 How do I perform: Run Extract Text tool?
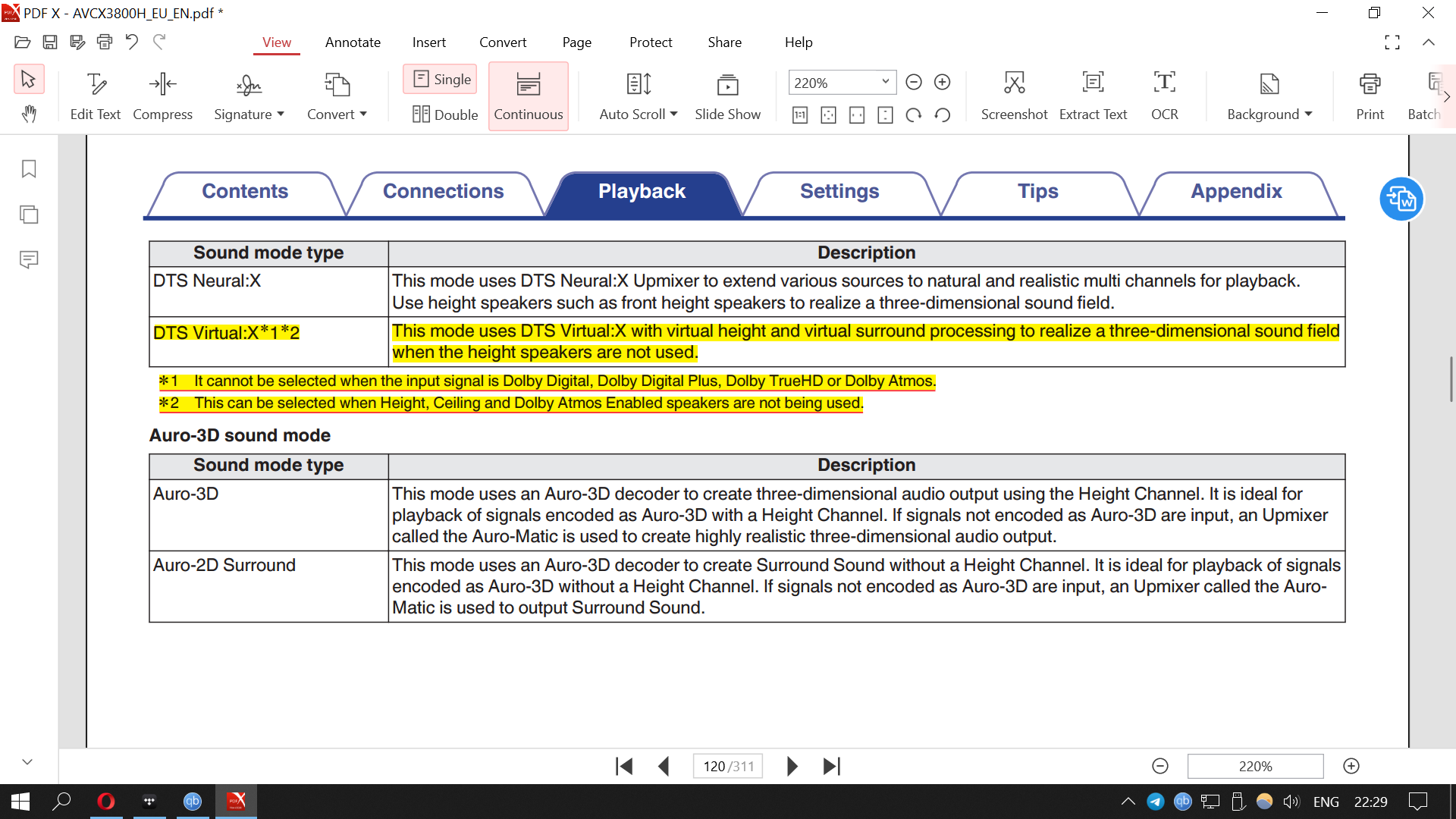tap(1093, 97)
